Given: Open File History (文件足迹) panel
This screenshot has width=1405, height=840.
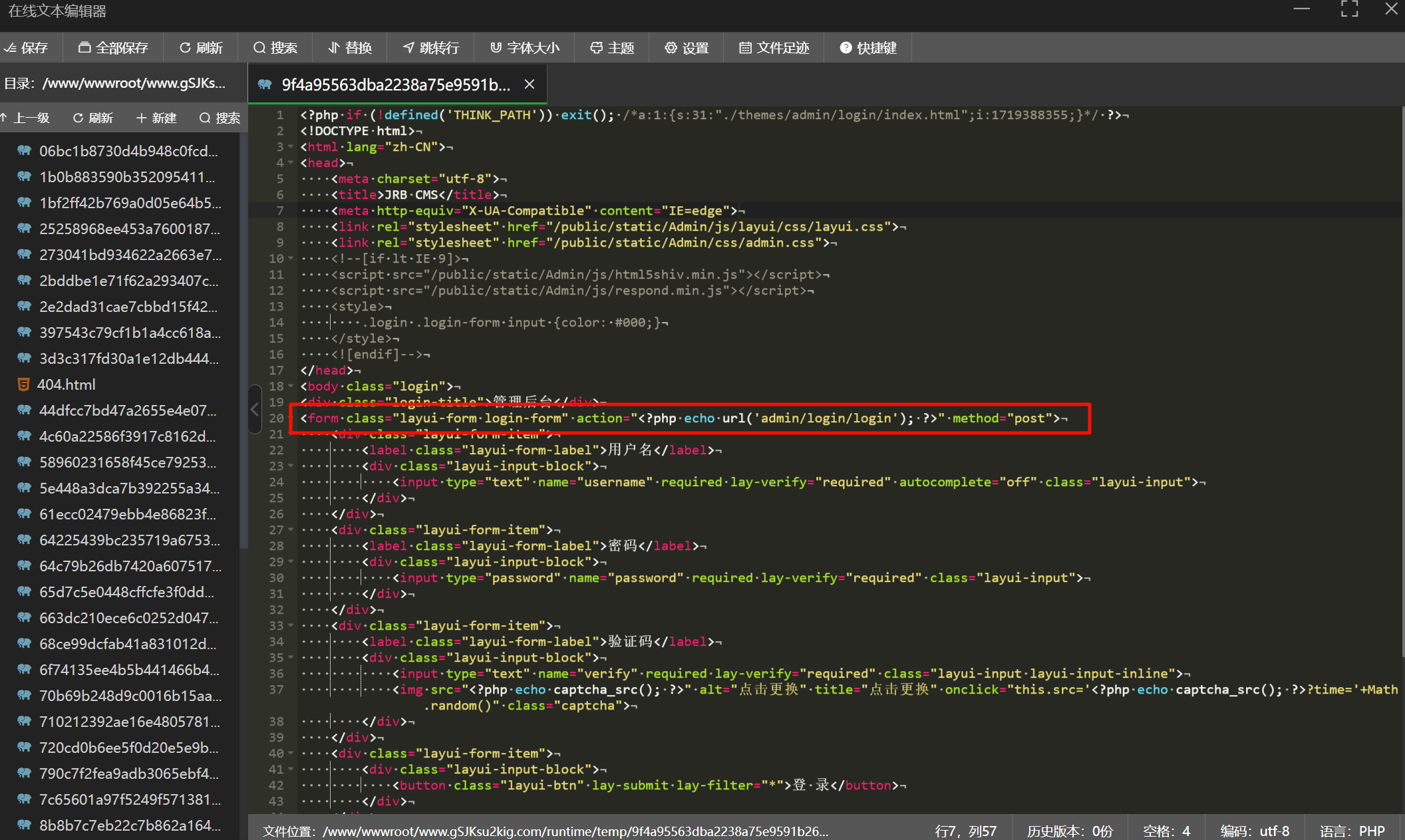Looking at the screenshot, I should click(x=774, y=48).
